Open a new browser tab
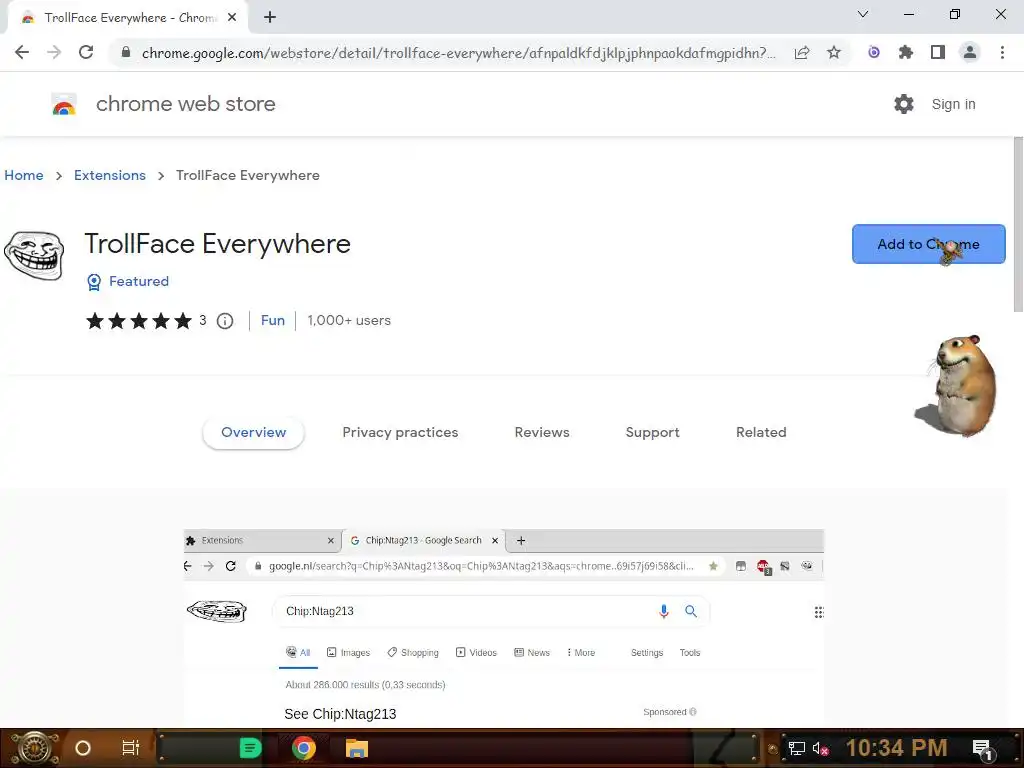 (270, 18)
